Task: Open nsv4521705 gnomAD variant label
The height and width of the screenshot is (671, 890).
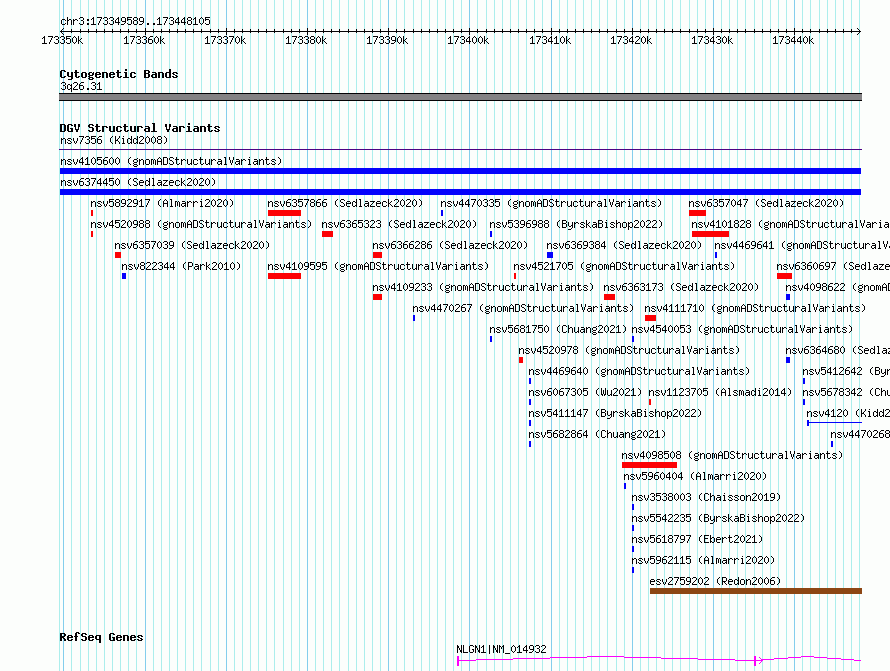Action: click(x=624, y=266)
